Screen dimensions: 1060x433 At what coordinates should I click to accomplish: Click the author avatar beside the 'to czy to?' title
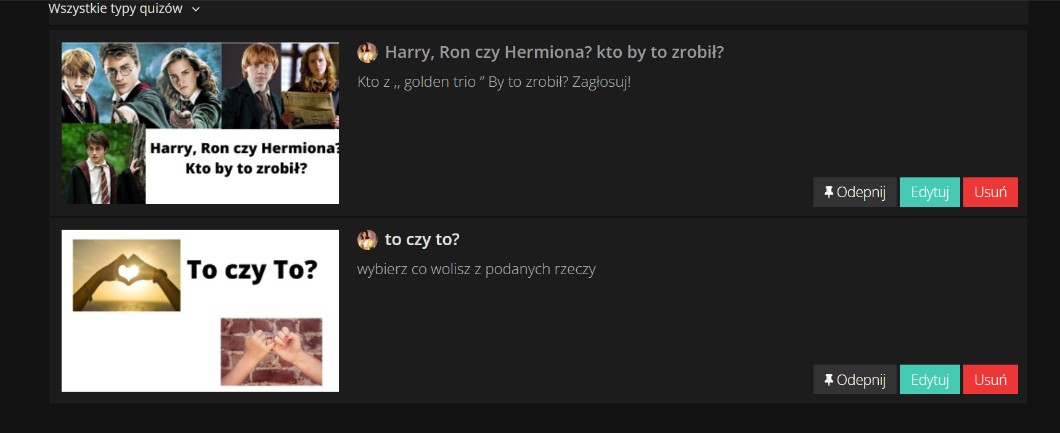[367, 240]
